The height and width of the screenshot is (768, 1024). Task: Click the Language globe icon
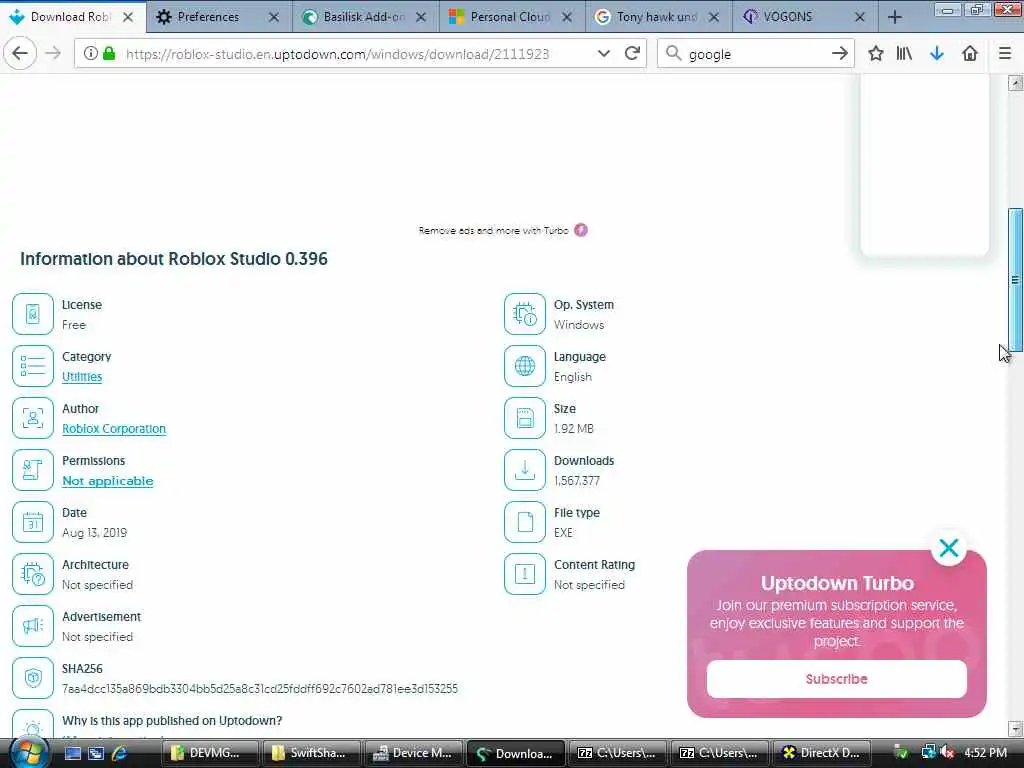coord(524,366)
